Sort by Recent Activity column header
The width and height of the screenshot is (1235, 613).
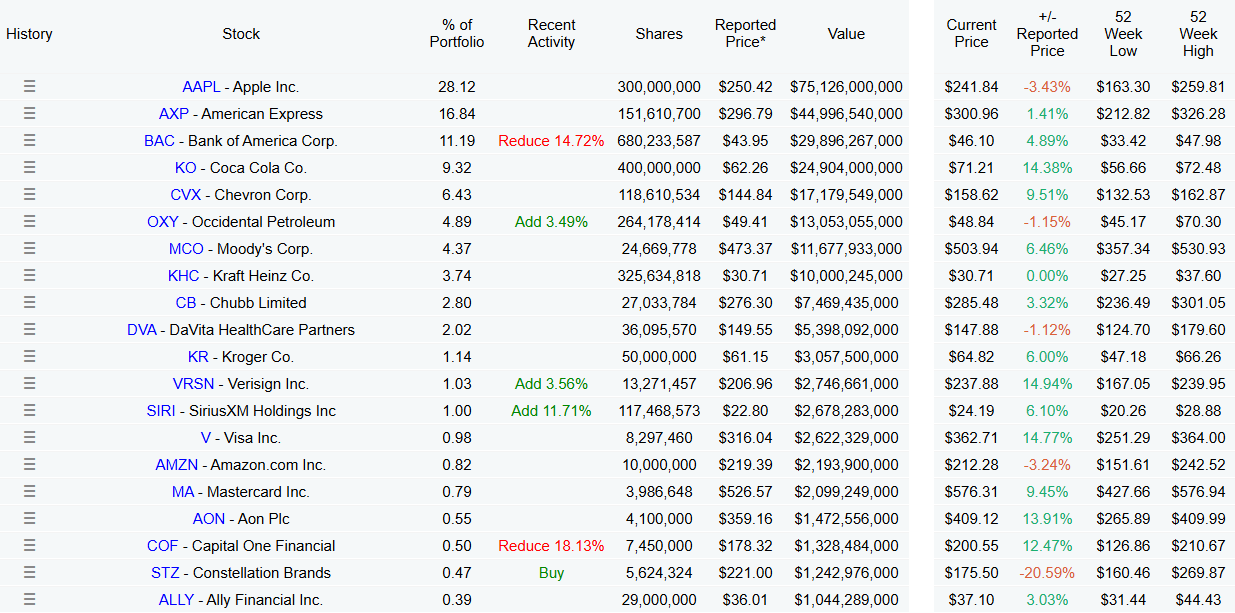click(552, 33)
